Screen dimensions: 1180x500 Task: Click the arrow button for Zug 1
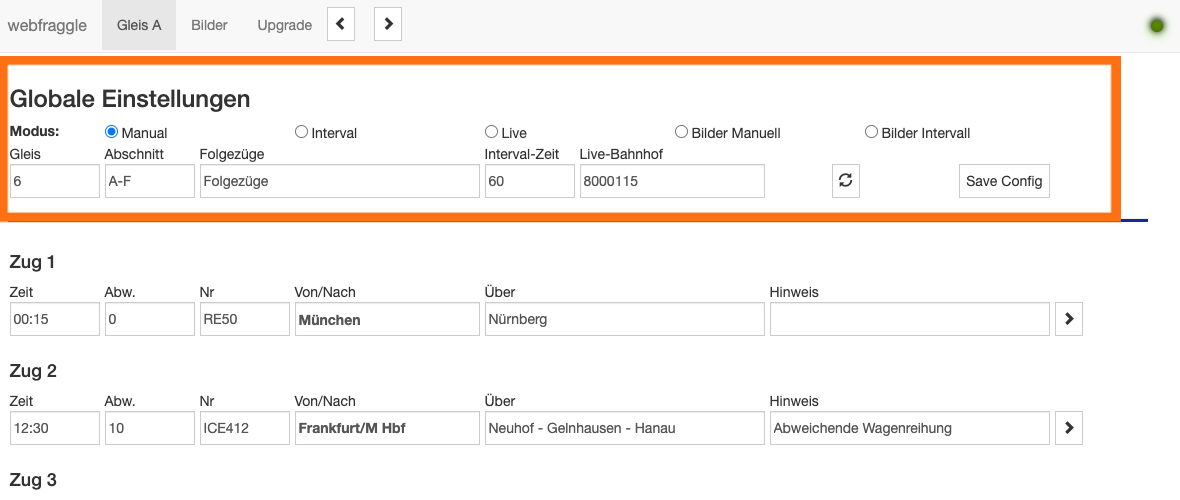pyautogui.click(x=1069, y=319)
